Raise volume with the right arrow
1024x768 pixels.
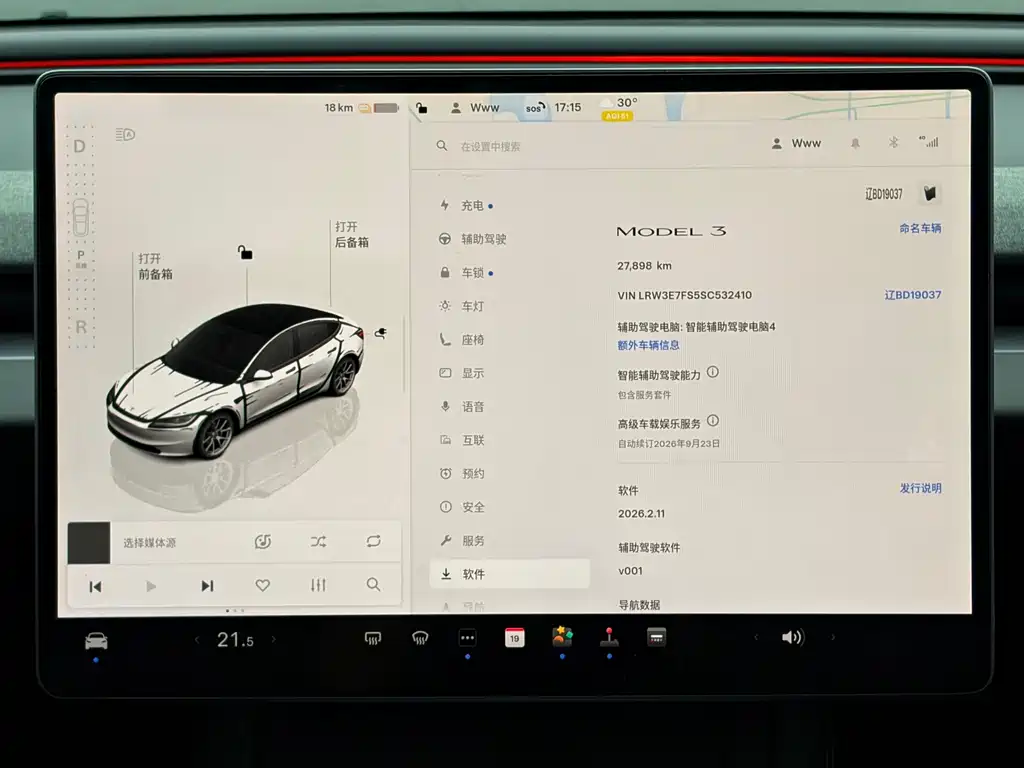coord(833,637)
